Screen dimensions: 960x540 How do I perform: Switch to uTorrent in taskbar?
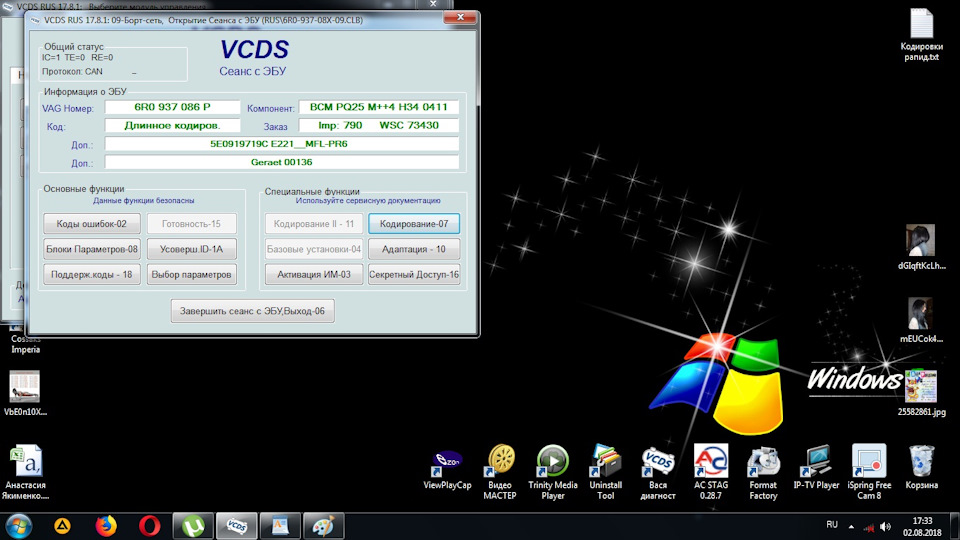[193, 526]
